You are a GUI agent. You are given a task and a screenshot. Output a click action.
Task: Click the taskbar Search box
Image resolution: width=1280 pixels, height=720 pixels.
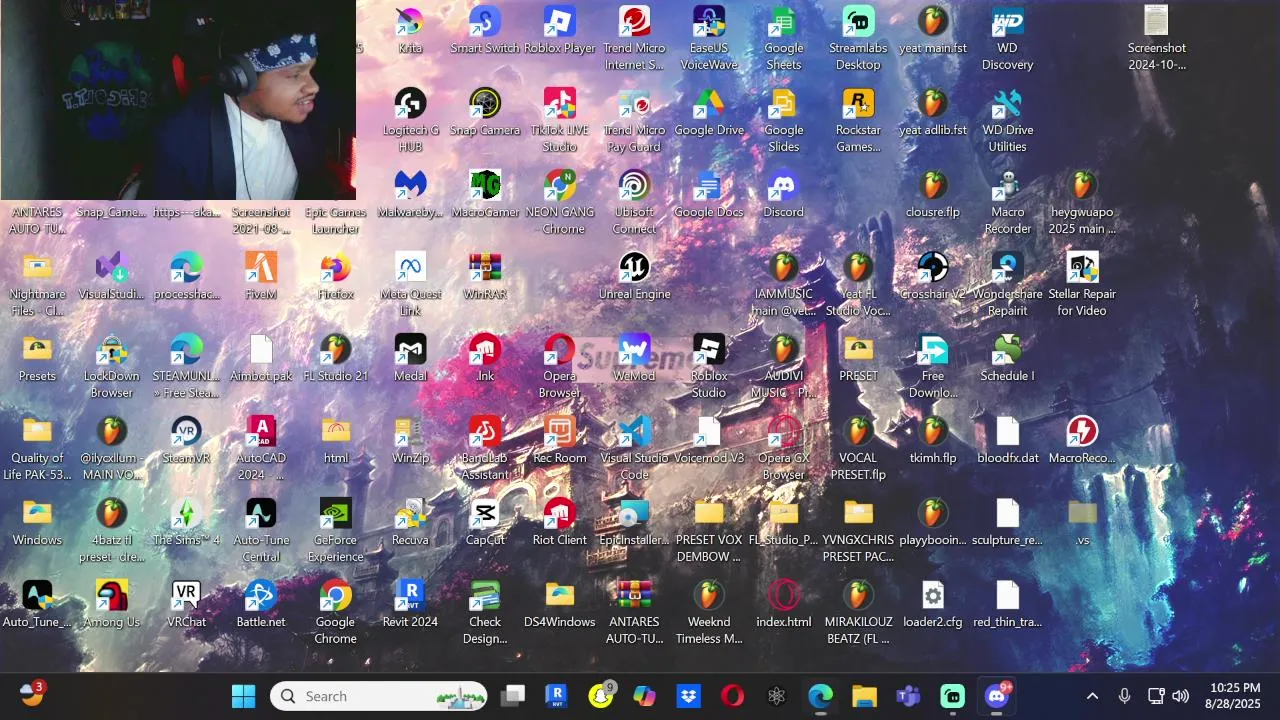point(378,696)
